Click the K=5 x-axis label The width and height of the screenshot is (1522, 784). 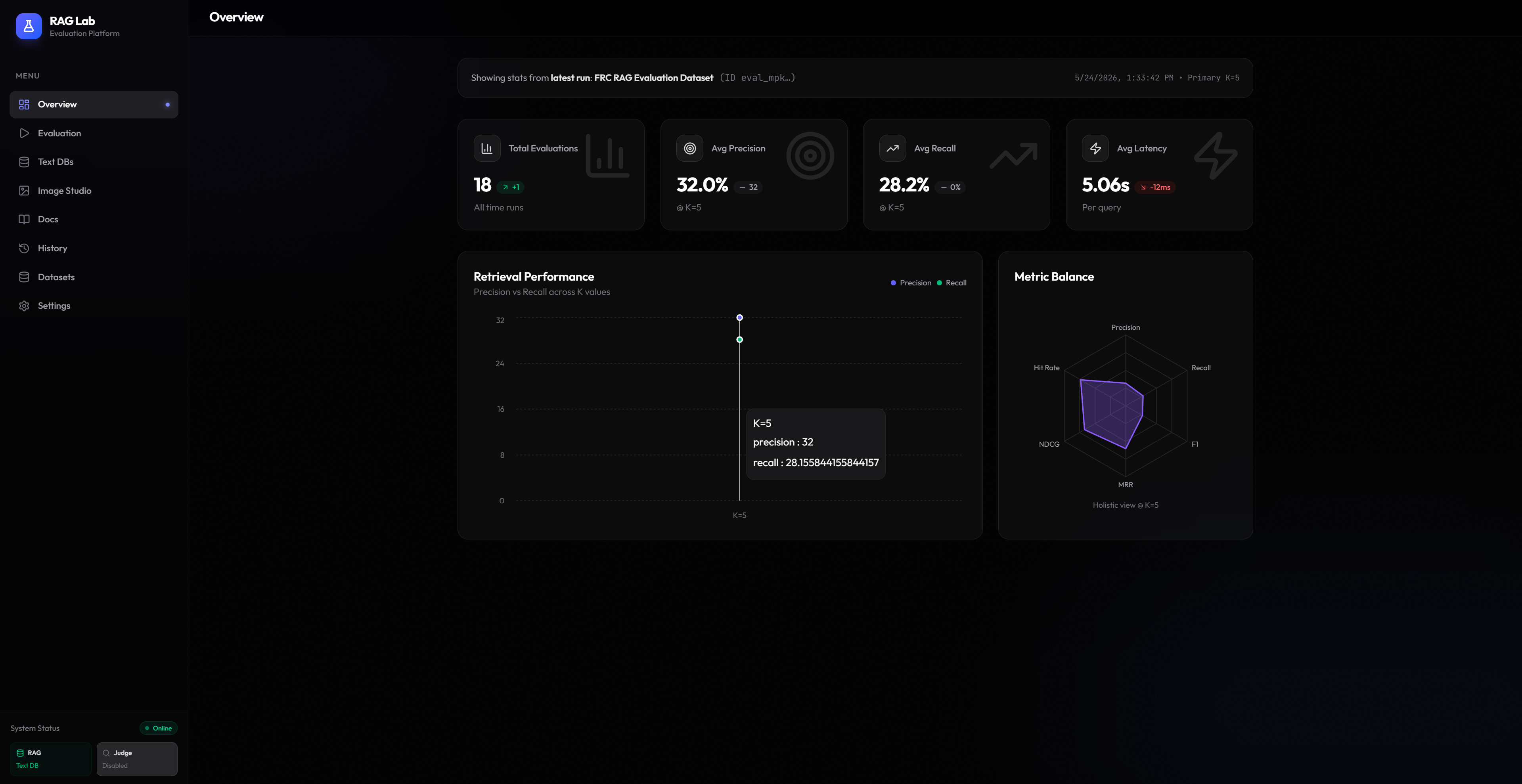[x=739, y=515]
